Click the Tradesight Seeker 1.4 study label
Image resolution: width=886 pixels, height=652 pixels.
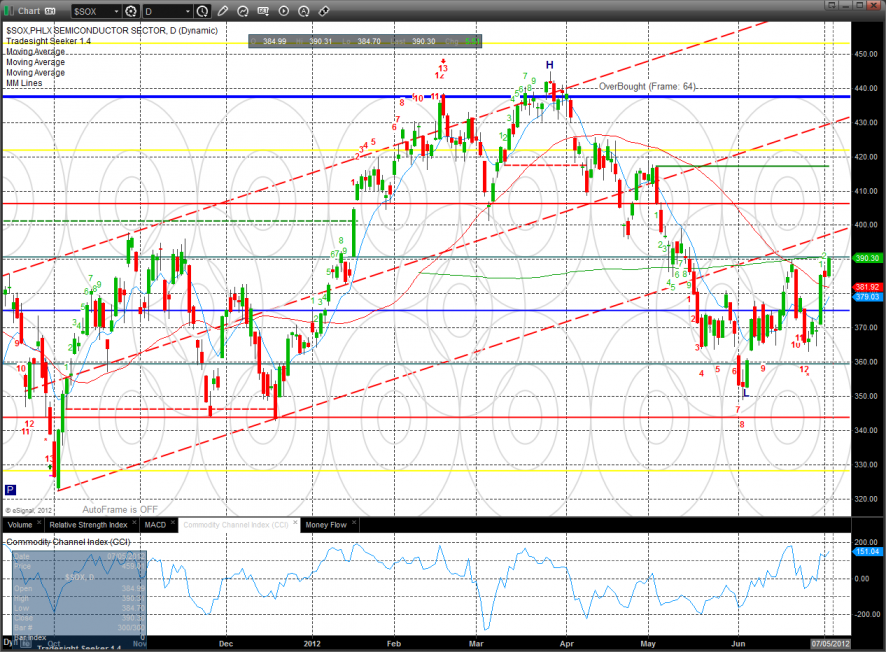pos(49,41)
